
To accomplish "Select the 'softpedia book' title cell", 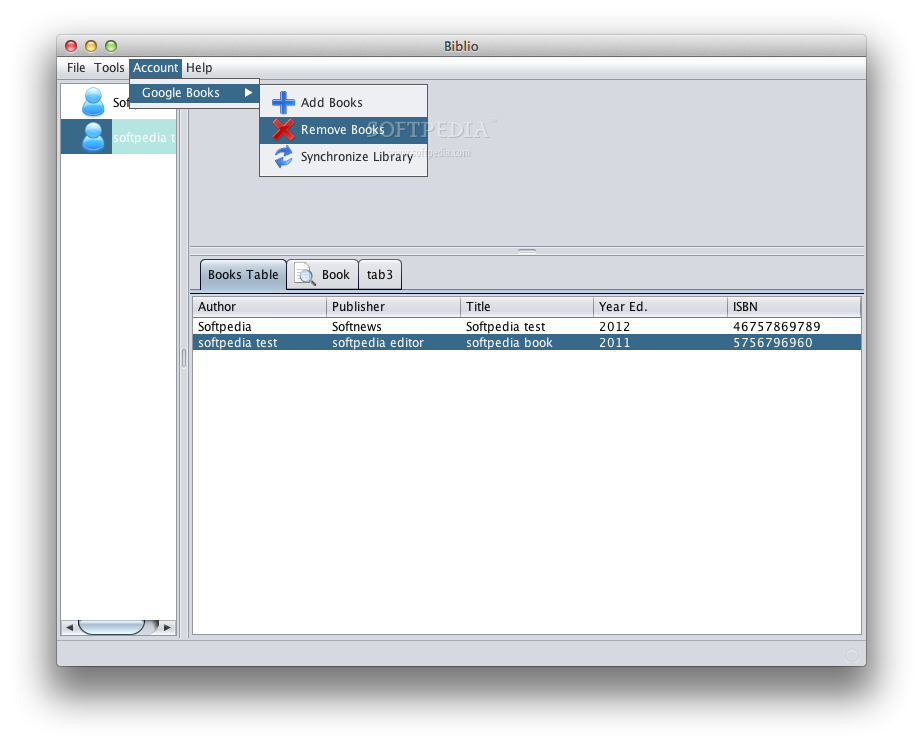I will (527, 342).
